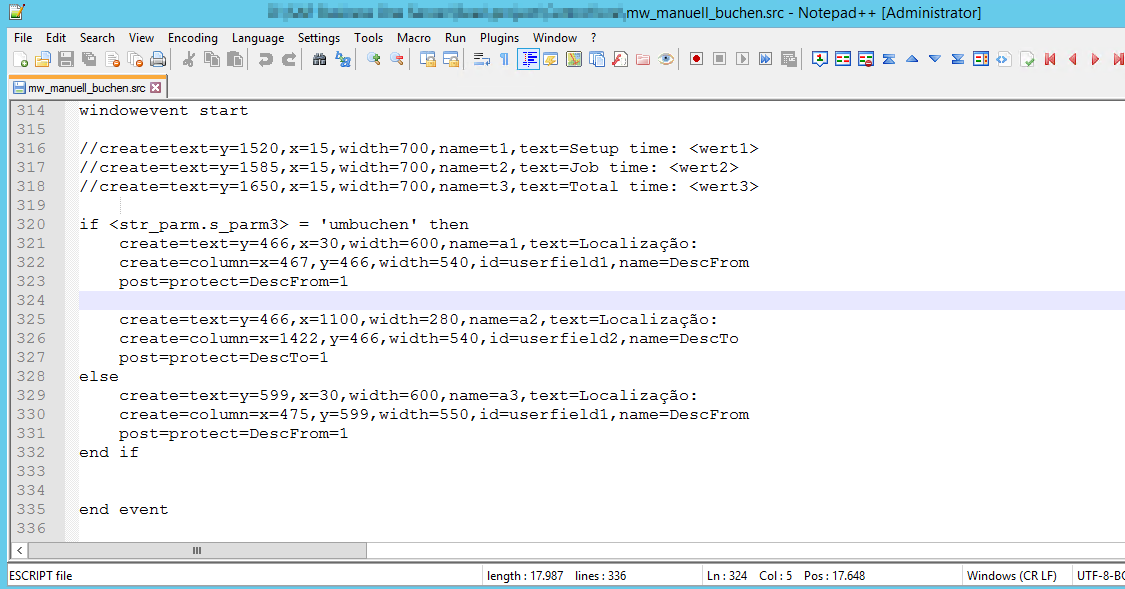This screenshot has width=1125, height=589.
Task: Close the current document using the toolbar Close icon
Action: click(112, 60)
